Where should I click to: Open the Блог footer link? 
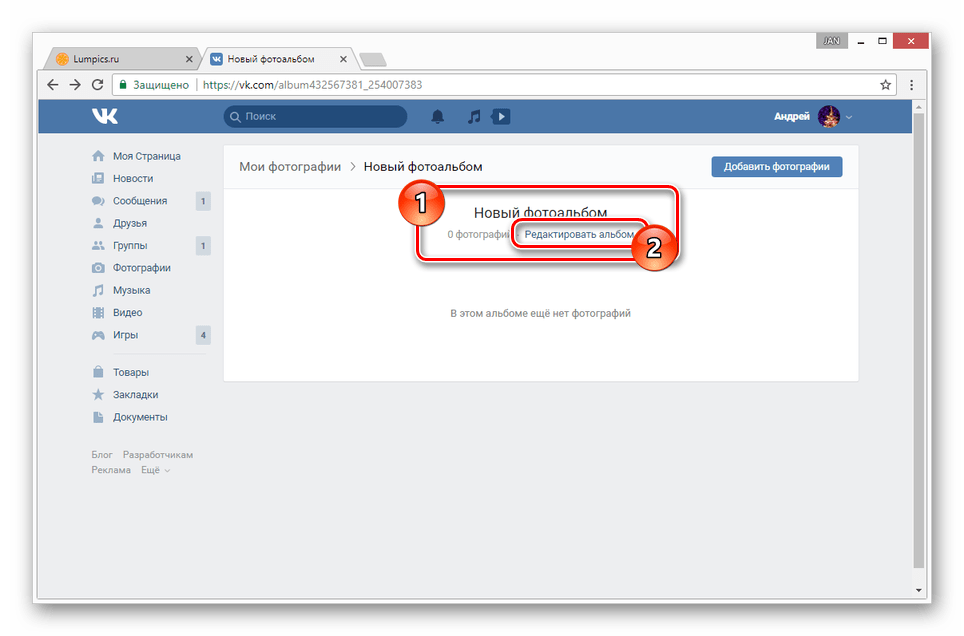[101, 455]
